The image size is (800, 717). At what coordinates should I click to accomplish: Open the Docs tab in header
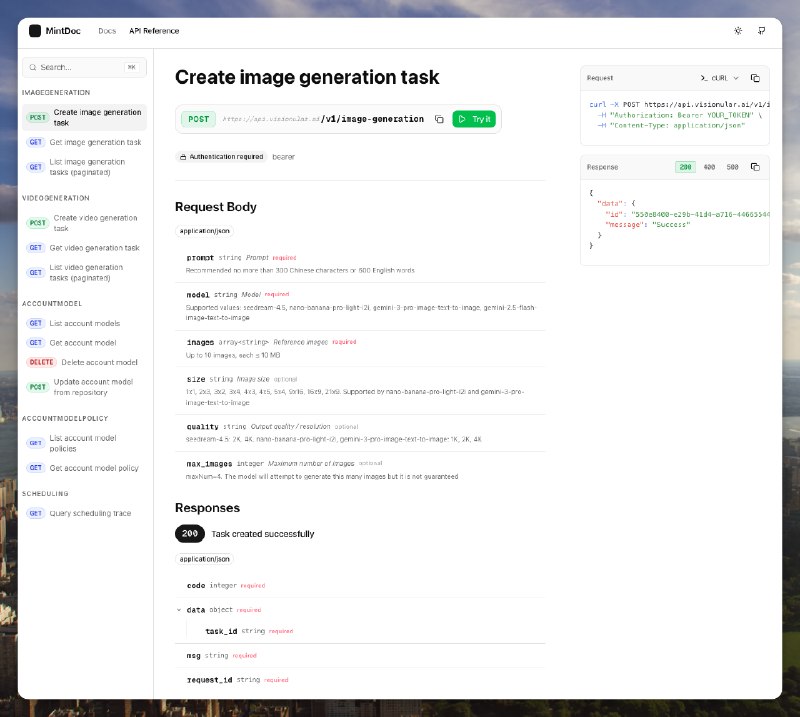107,31
